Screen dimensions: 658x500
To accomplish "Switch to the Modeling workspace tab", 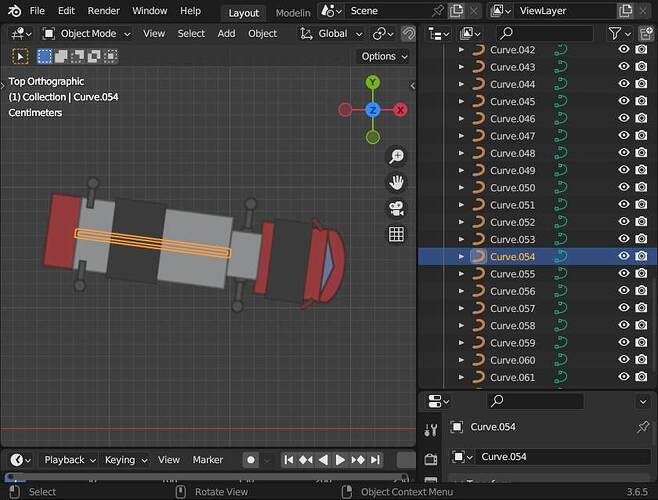I will tap(292, 13).
